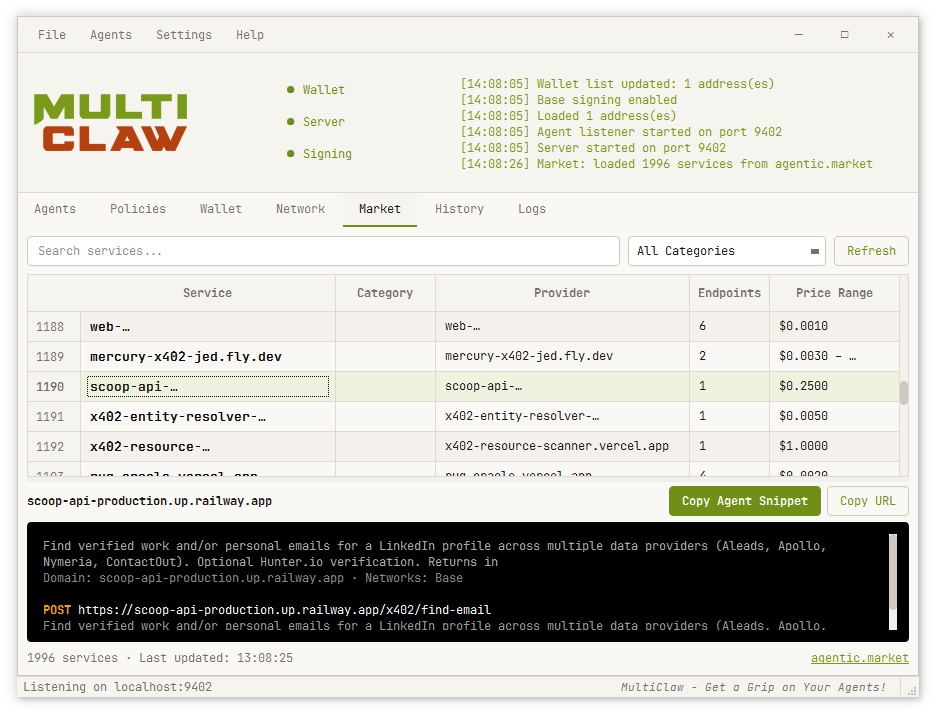
Task: Switch to the History tab
Action: pos(459,209)
